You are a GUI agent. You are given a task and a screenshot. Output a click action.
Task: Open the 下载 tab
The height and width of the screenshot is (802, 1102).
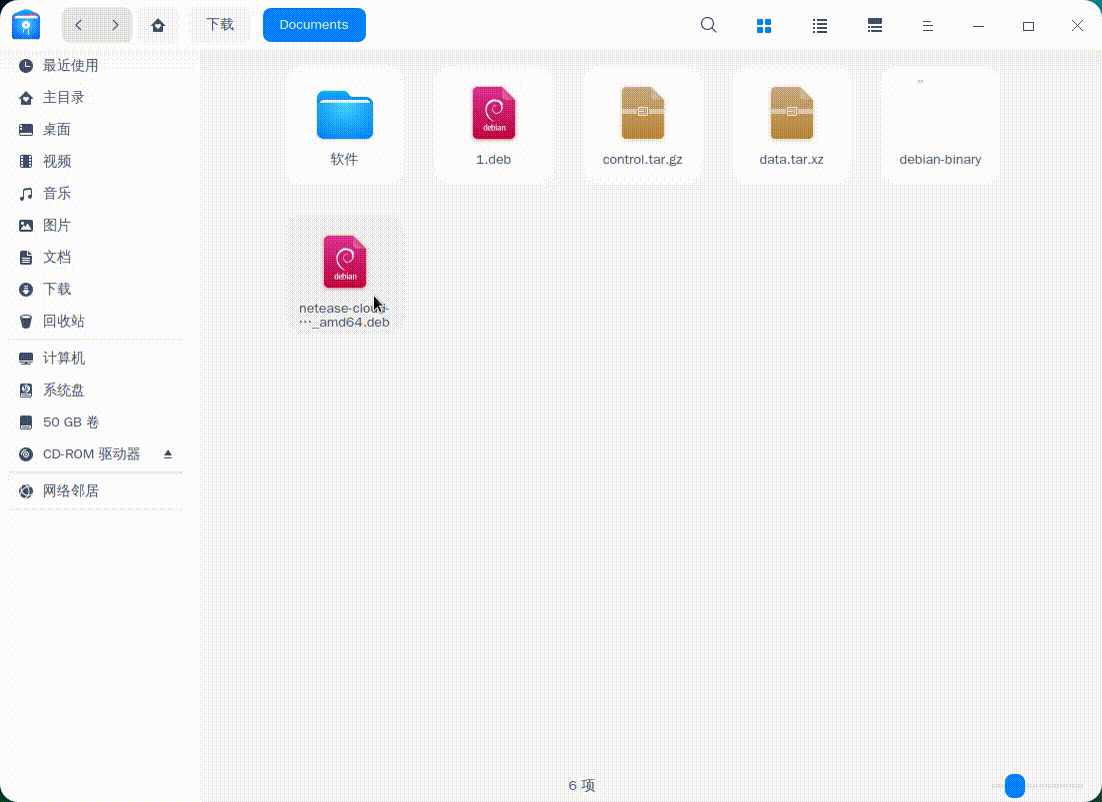(x=220, y=24)
